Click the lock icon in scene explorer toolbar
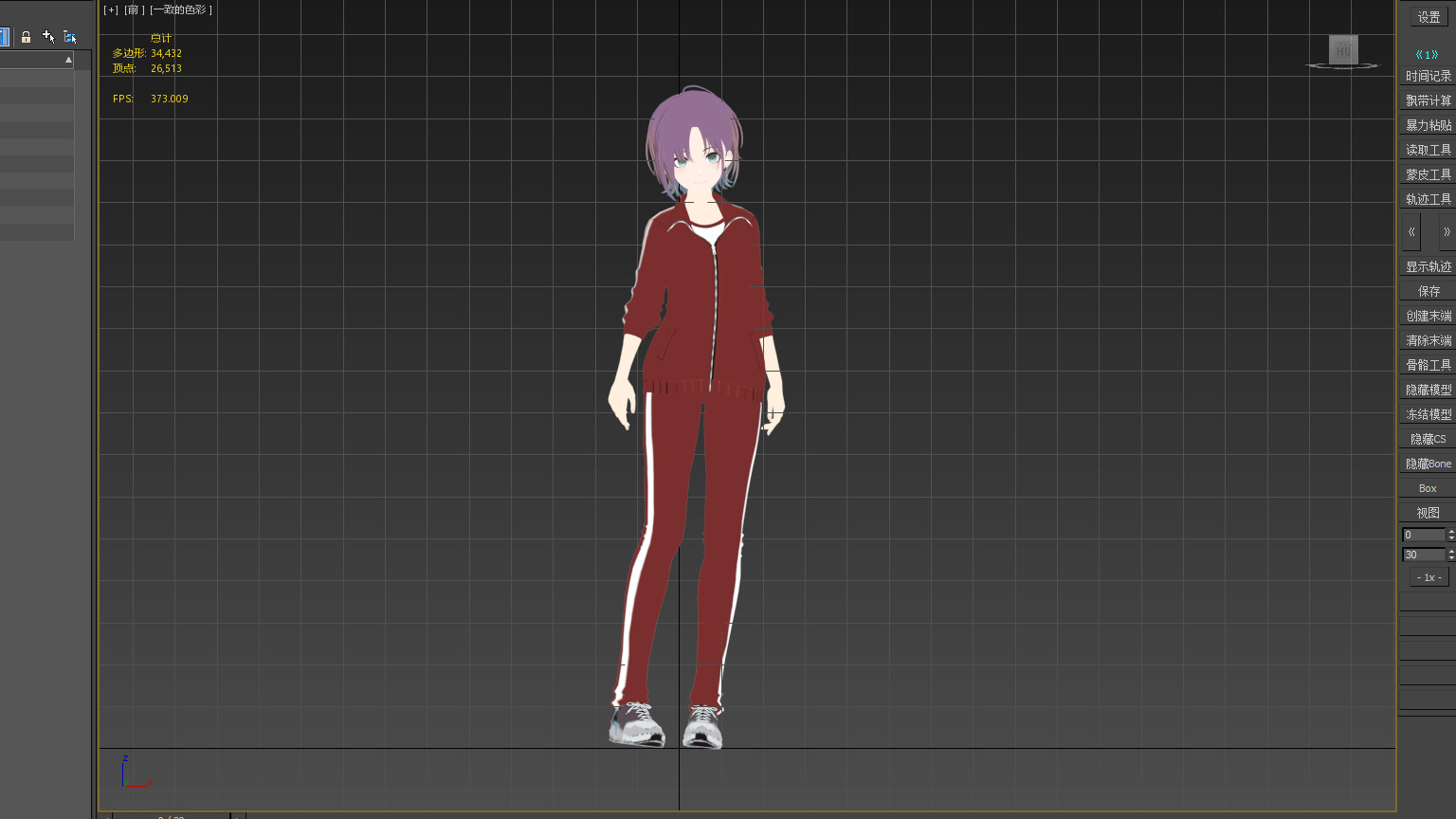Viewport: 1456px width, 819px height. (26, 37)
